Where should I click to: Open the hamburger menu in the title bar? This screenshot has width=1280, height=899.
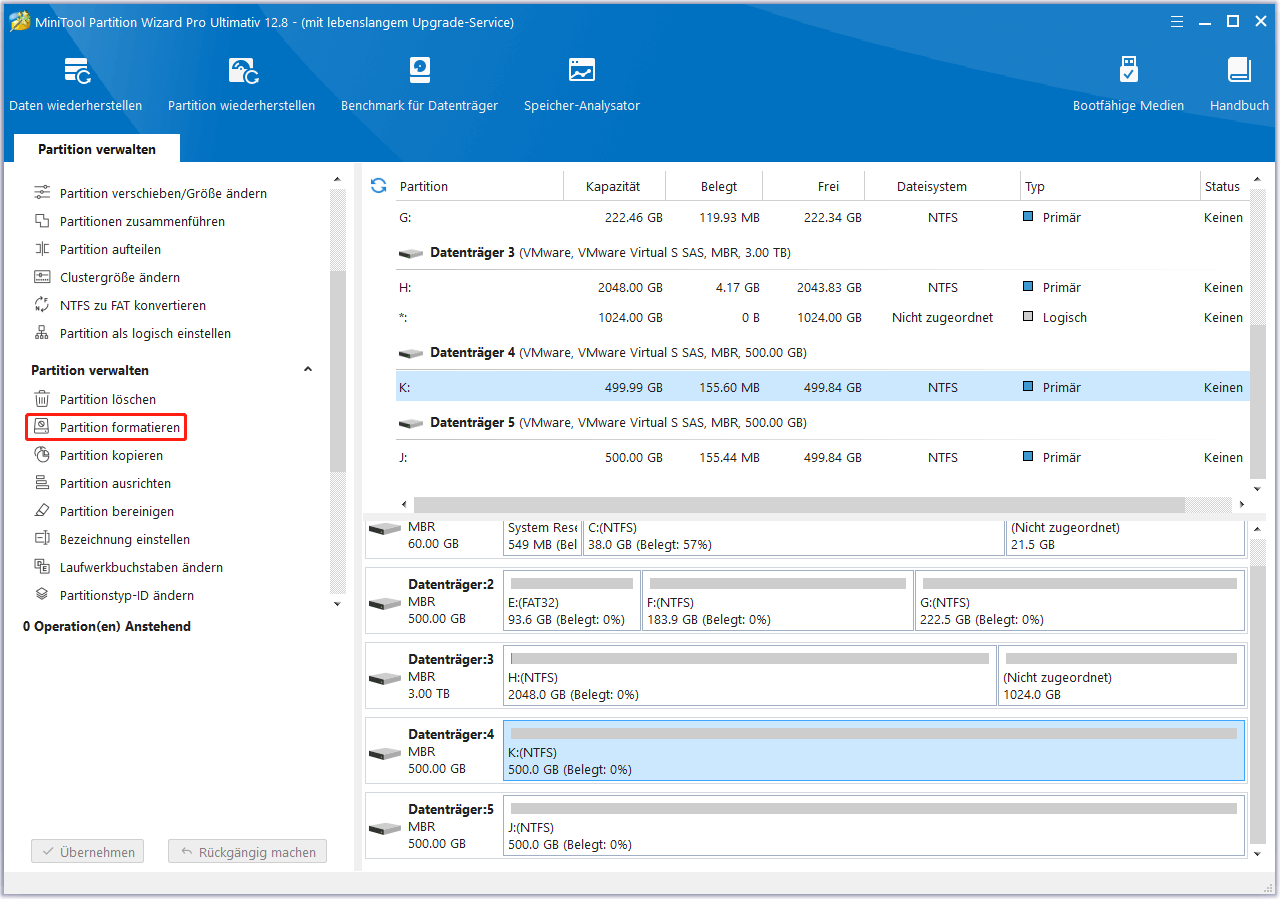pos(1179,21)
